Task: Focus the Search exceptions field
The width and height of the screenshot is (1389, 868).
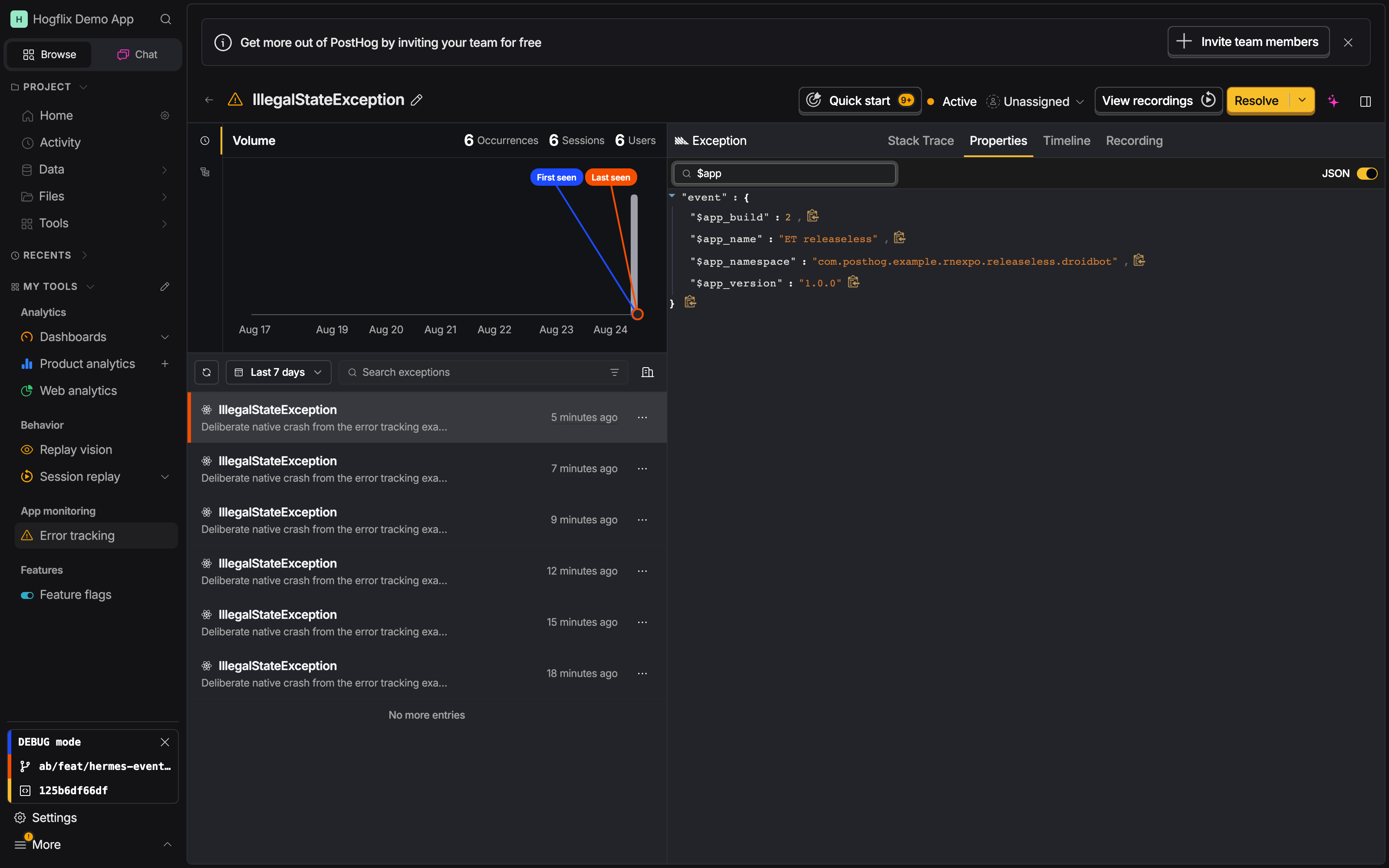Action: tap(483, 372)
